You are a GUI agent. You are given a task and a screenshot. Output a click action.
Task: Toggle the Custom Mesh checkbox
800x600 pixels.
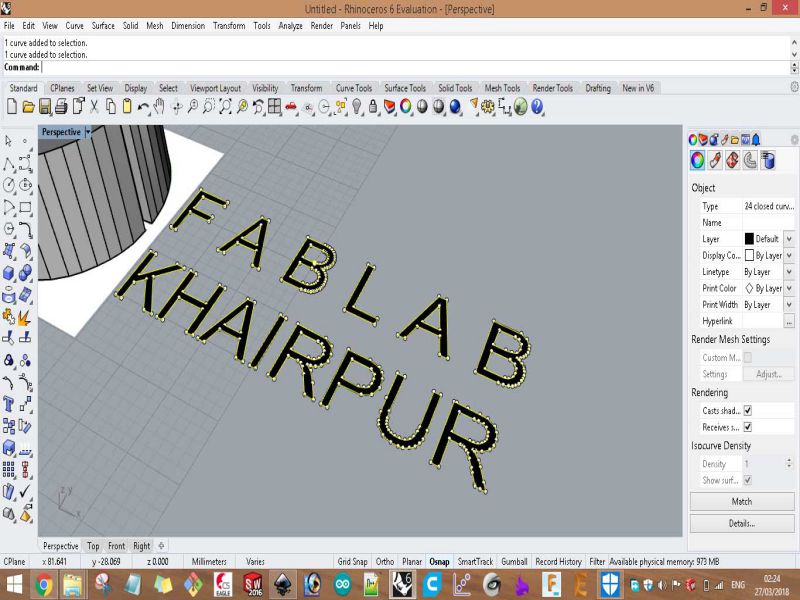pos(747,357)
